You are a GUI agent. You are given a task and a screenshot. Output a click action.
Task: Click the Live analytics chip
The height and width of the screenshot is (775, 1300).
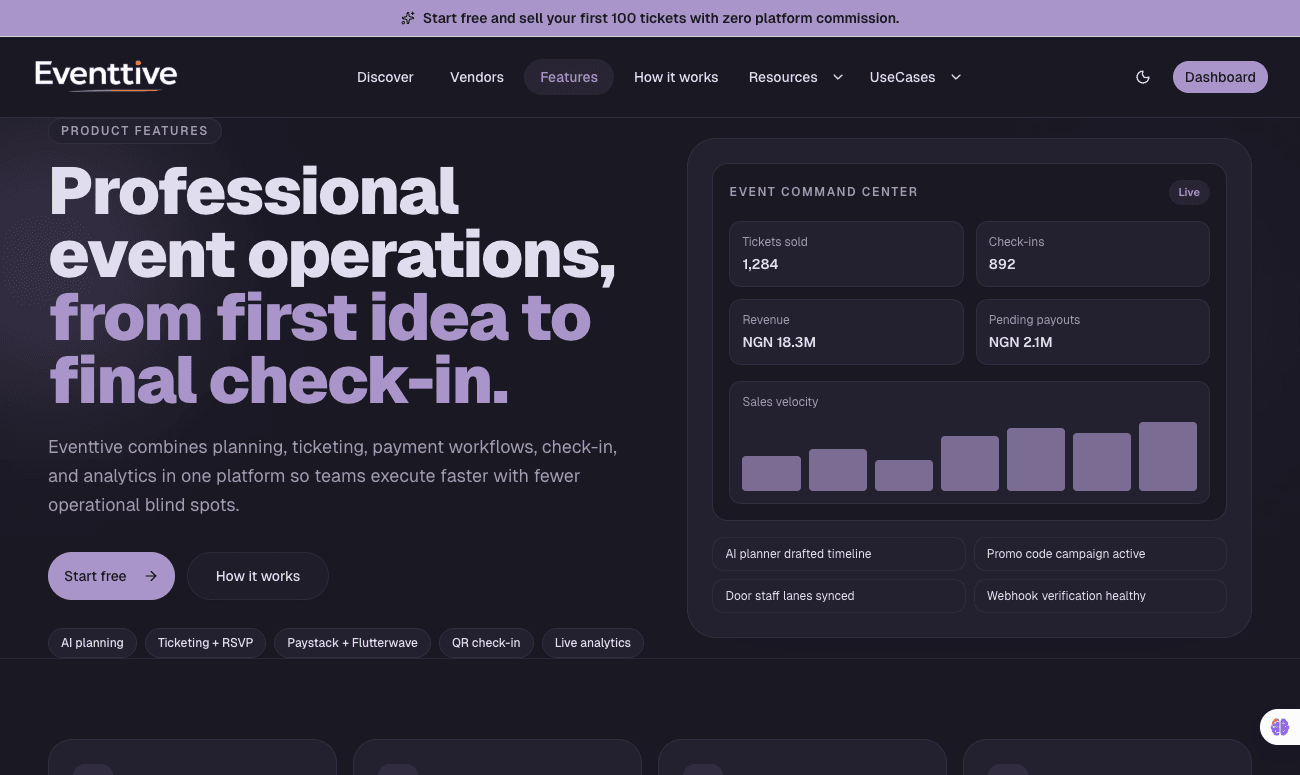point(592,643)
